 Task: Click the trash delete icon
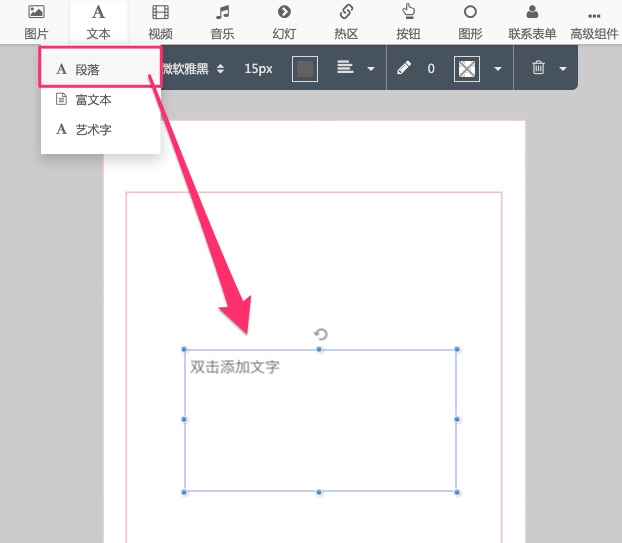pos(539,69)
